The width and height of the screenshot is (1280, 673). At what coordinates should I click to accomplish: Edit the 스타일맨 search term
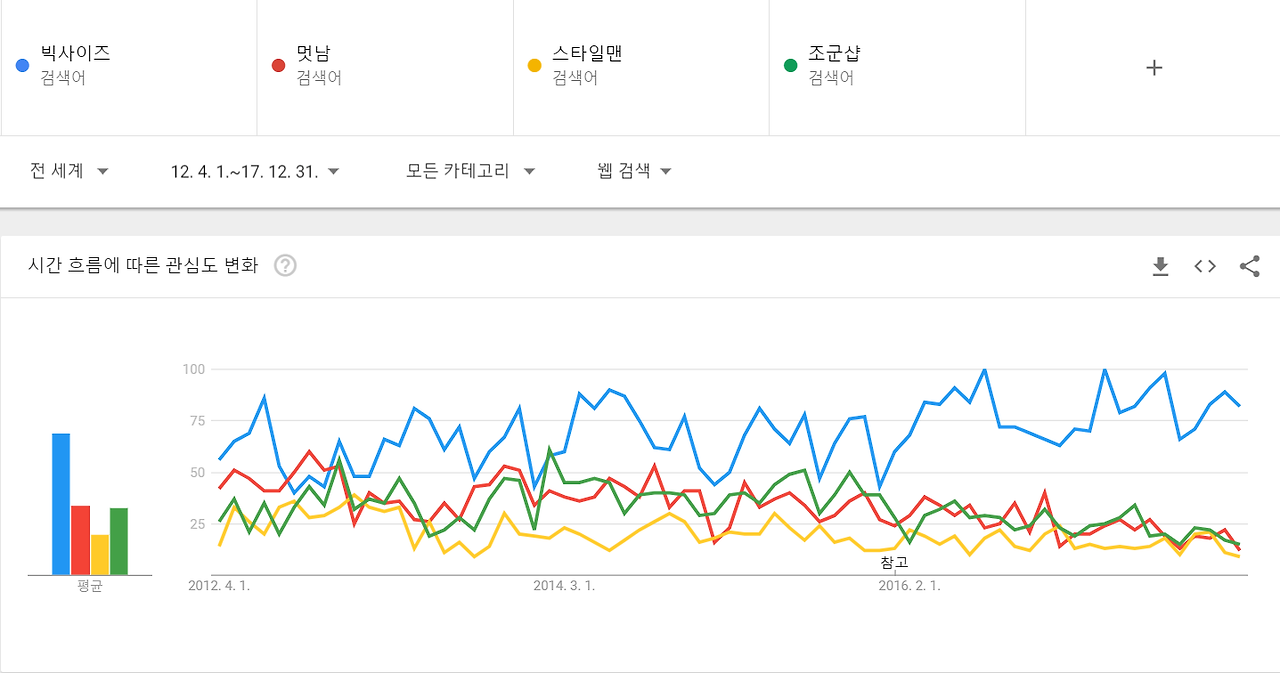tap(641, 68)
